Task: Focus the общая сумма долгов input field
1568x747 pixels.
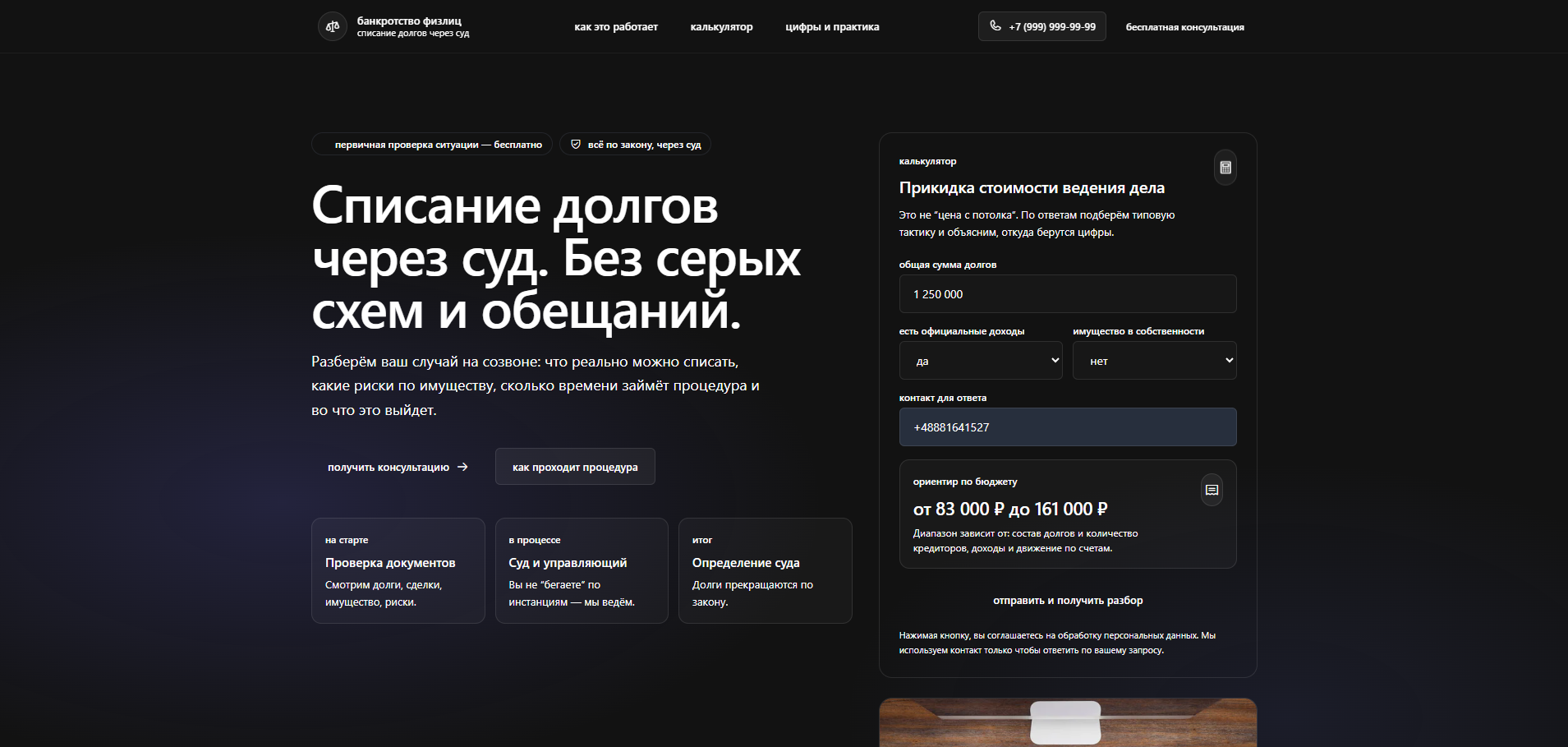Action: pyautogui.click(x=1068, y=294)
